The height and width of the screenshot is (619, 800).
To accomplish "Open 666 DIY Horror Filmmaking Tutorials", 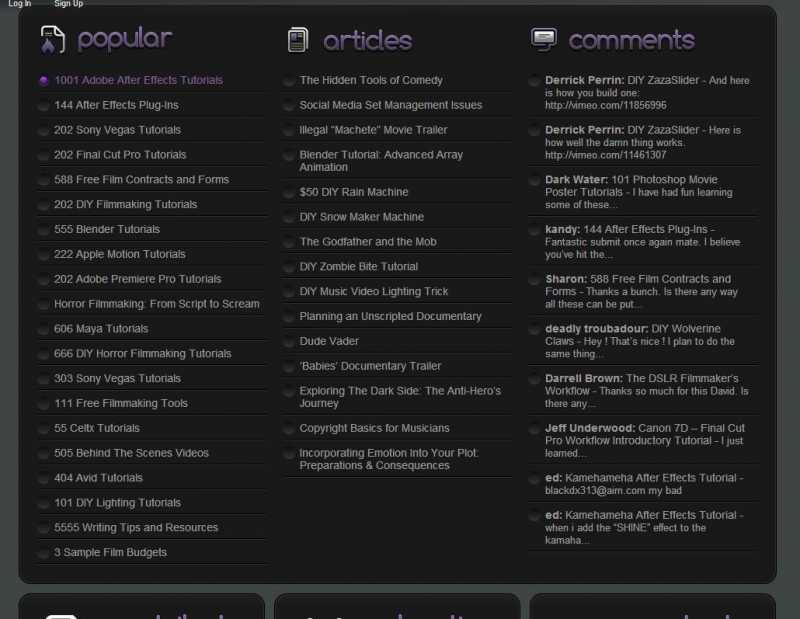I will [142, 354].
